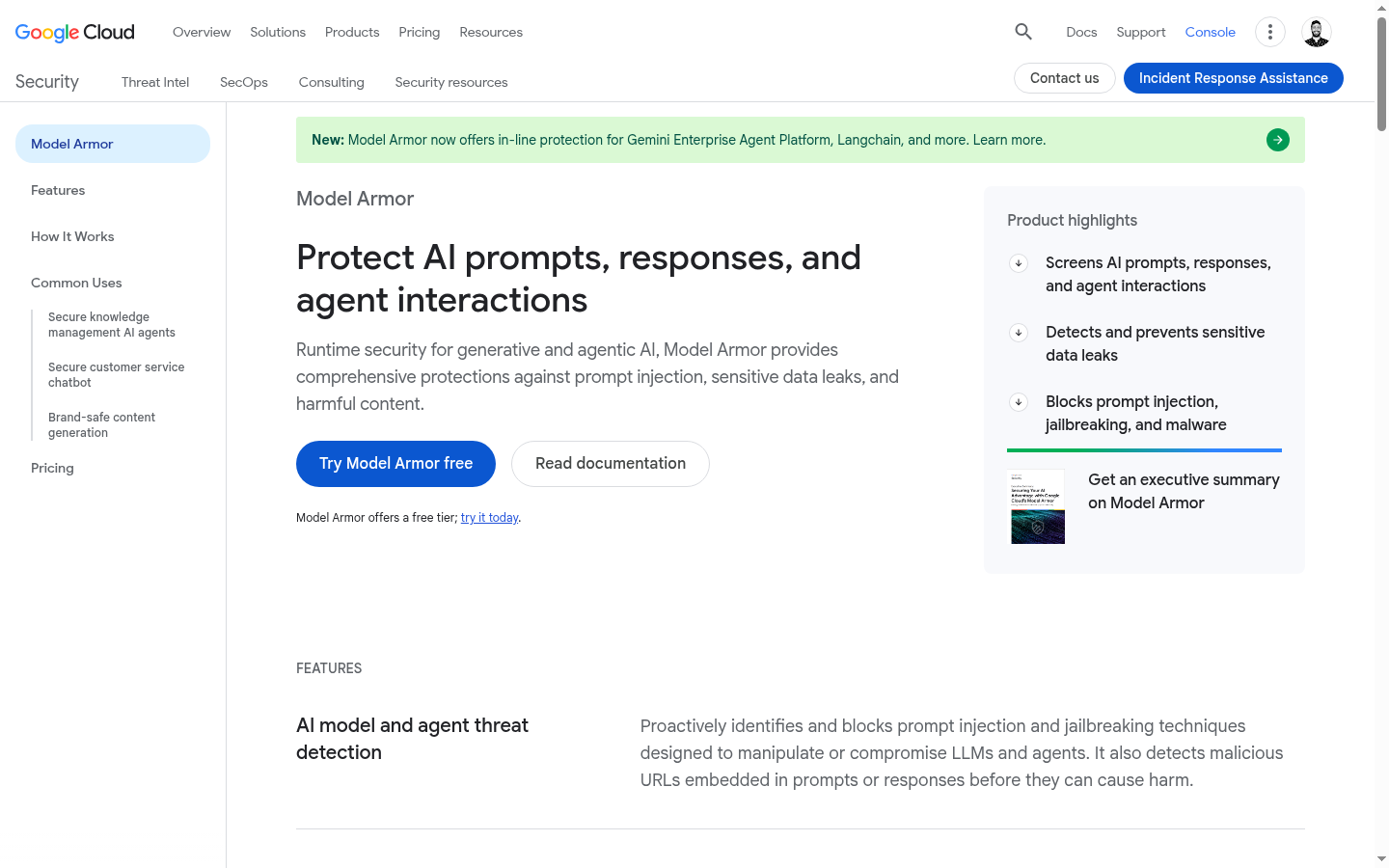
Task: Open the Solutions menu
Action: point(278,32)
